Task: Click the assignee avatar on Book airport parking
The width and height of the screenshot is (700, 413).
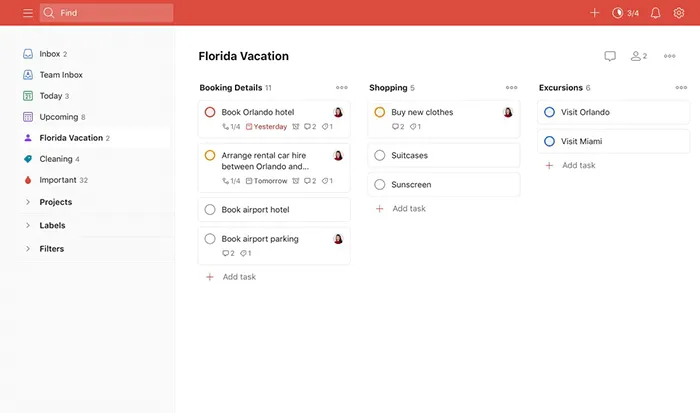Action: (x=338, y=239)
